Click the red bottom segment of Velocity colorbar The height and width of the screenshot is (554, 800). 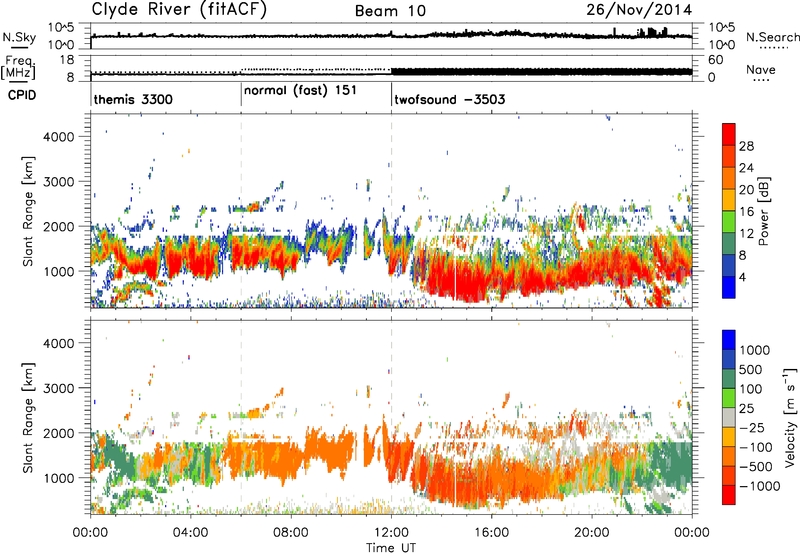(x=729, y=495)
